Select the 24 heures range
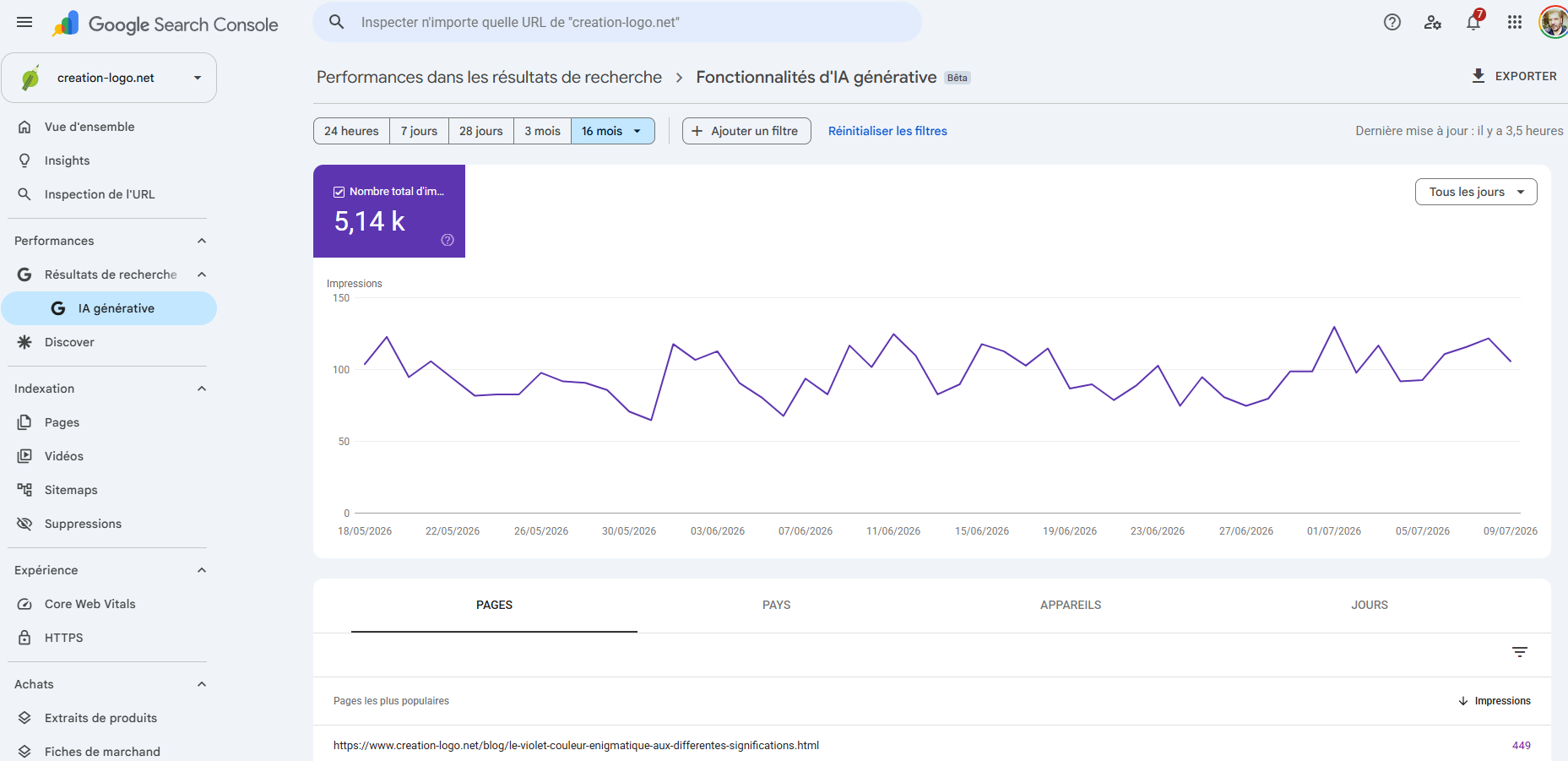The width and height of the screenshot is (1568, 761). (351, 131)
